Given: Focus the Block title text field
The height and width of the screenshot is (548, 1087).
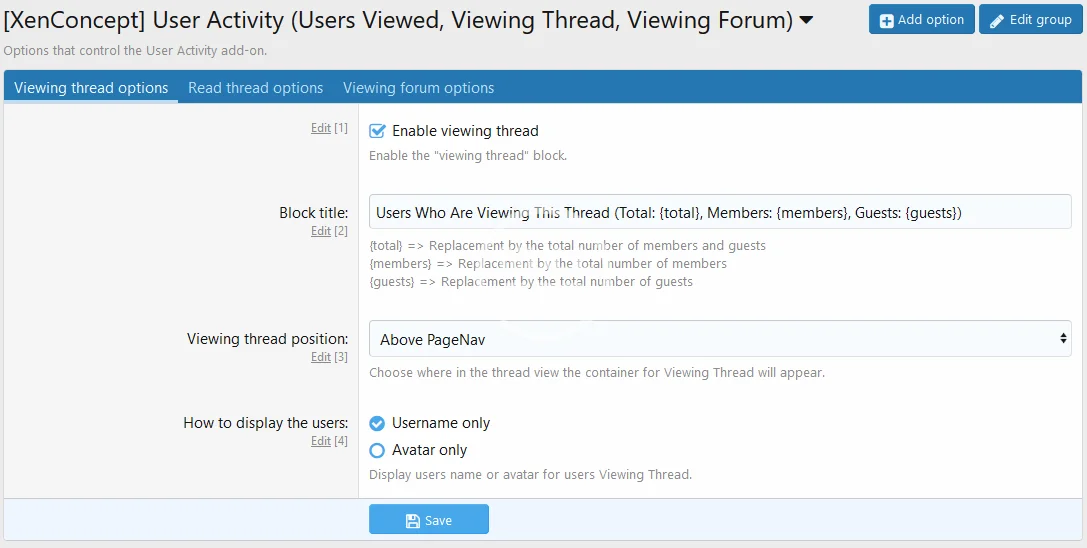Looking at the screenshot, I should pyautogui.click(x=718, y=212).
